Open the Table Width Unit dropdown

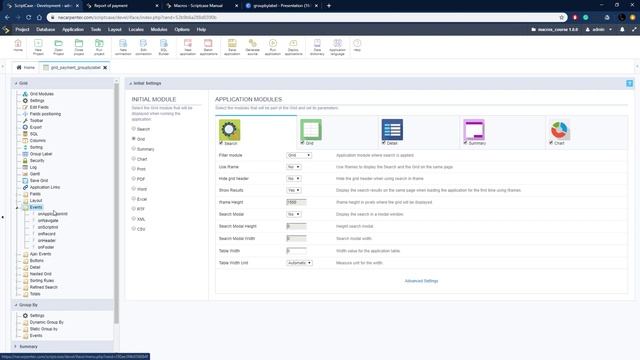point(299,263)
